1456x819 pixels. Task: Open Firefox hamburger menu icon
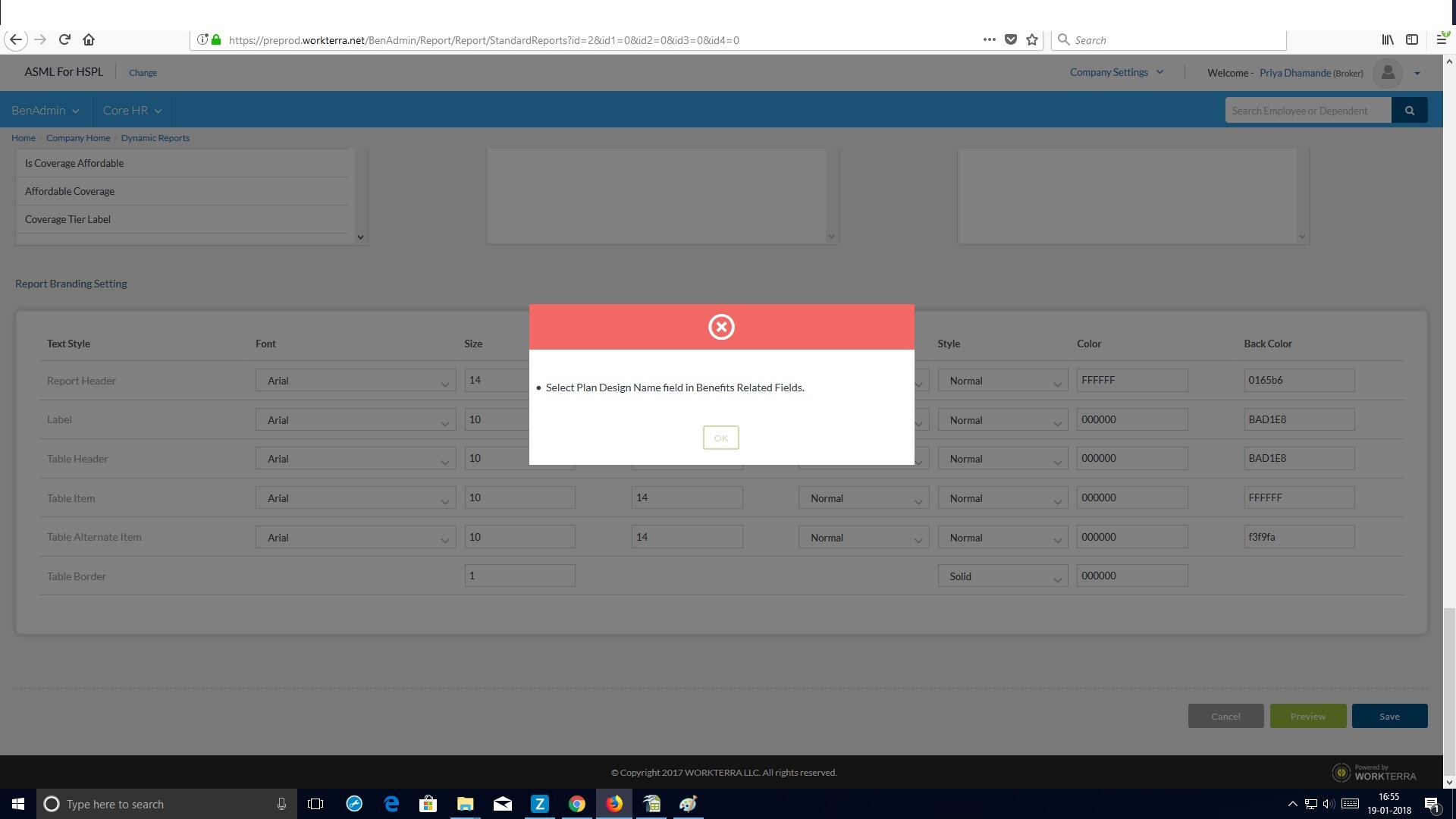[1442, 39]
